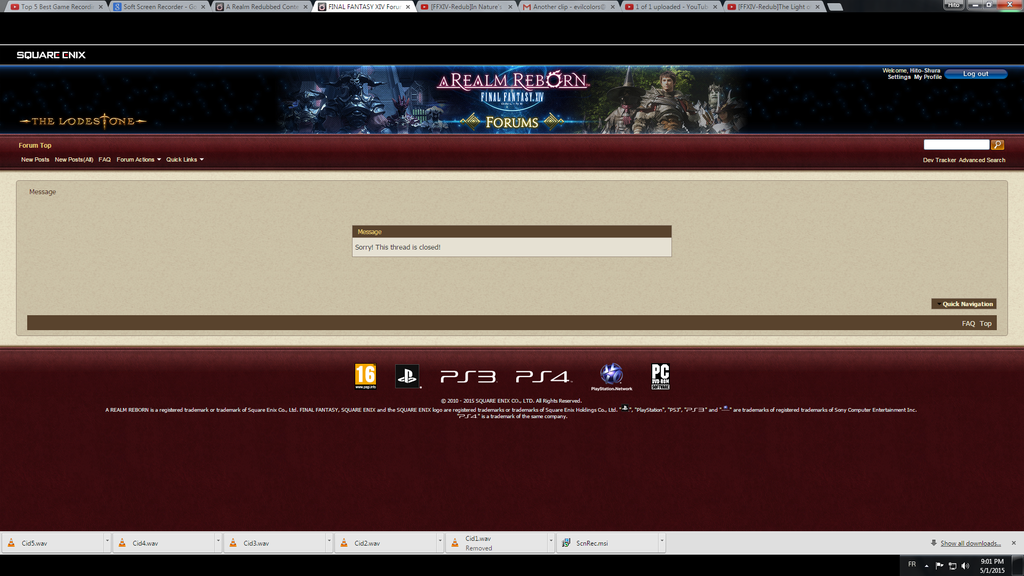Viewport: 1024px width, 576px height.
Task: Show hidden tray icons arrow
Action: click(x=926, y=566)
